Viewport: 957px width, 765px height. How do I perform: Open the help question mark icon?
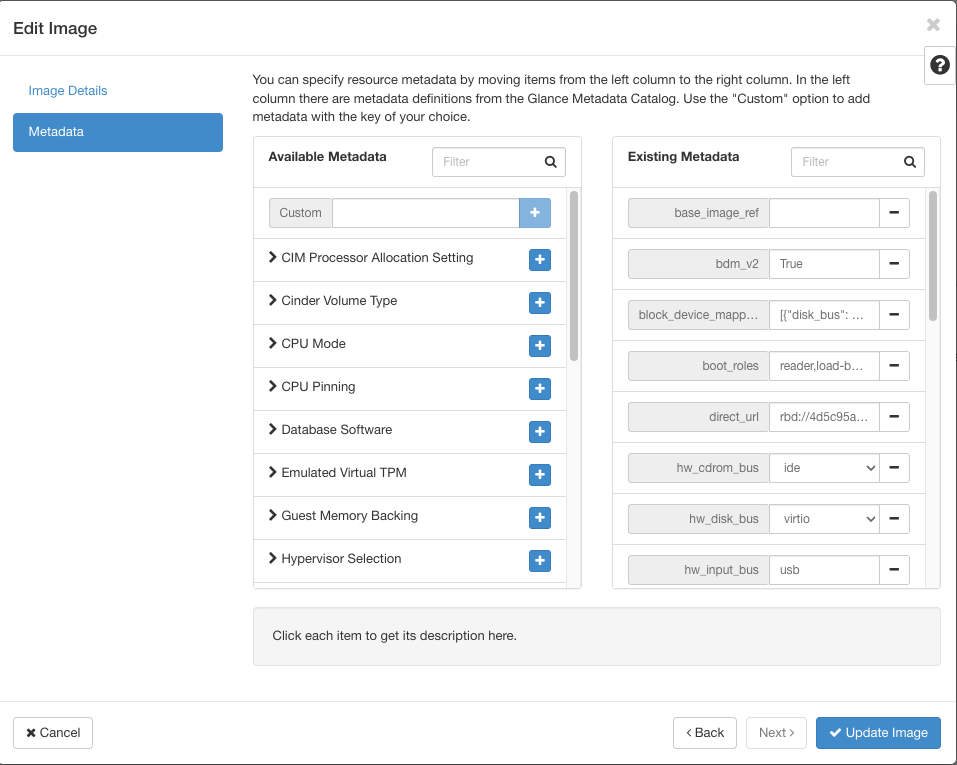click(939, 65)
